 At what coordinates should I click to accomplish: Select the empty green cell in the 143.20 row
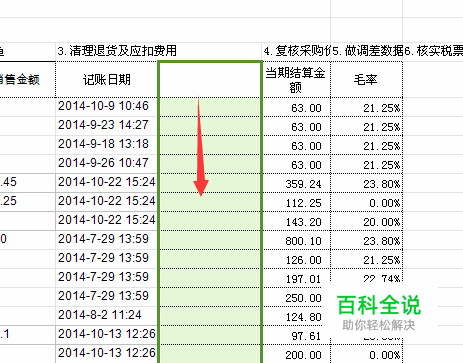[210, 221]
